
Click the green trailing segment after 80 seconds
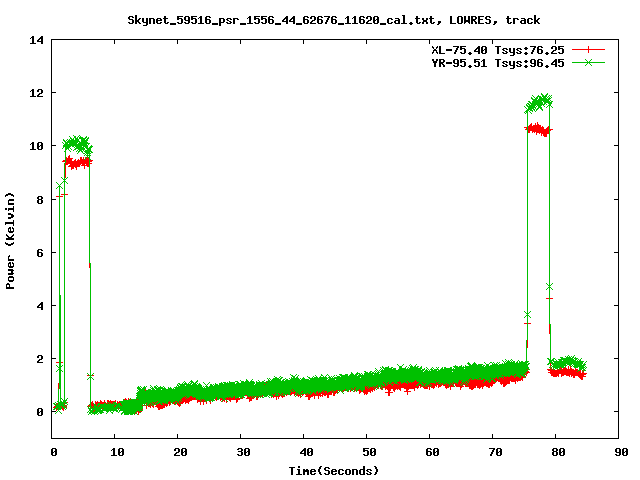[569, 363]
